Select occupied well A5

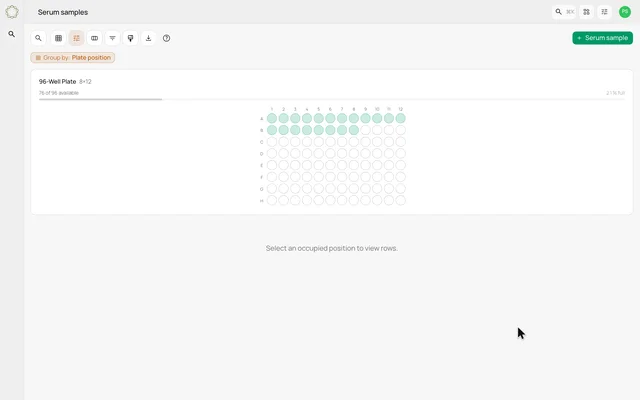coord(319,118)
